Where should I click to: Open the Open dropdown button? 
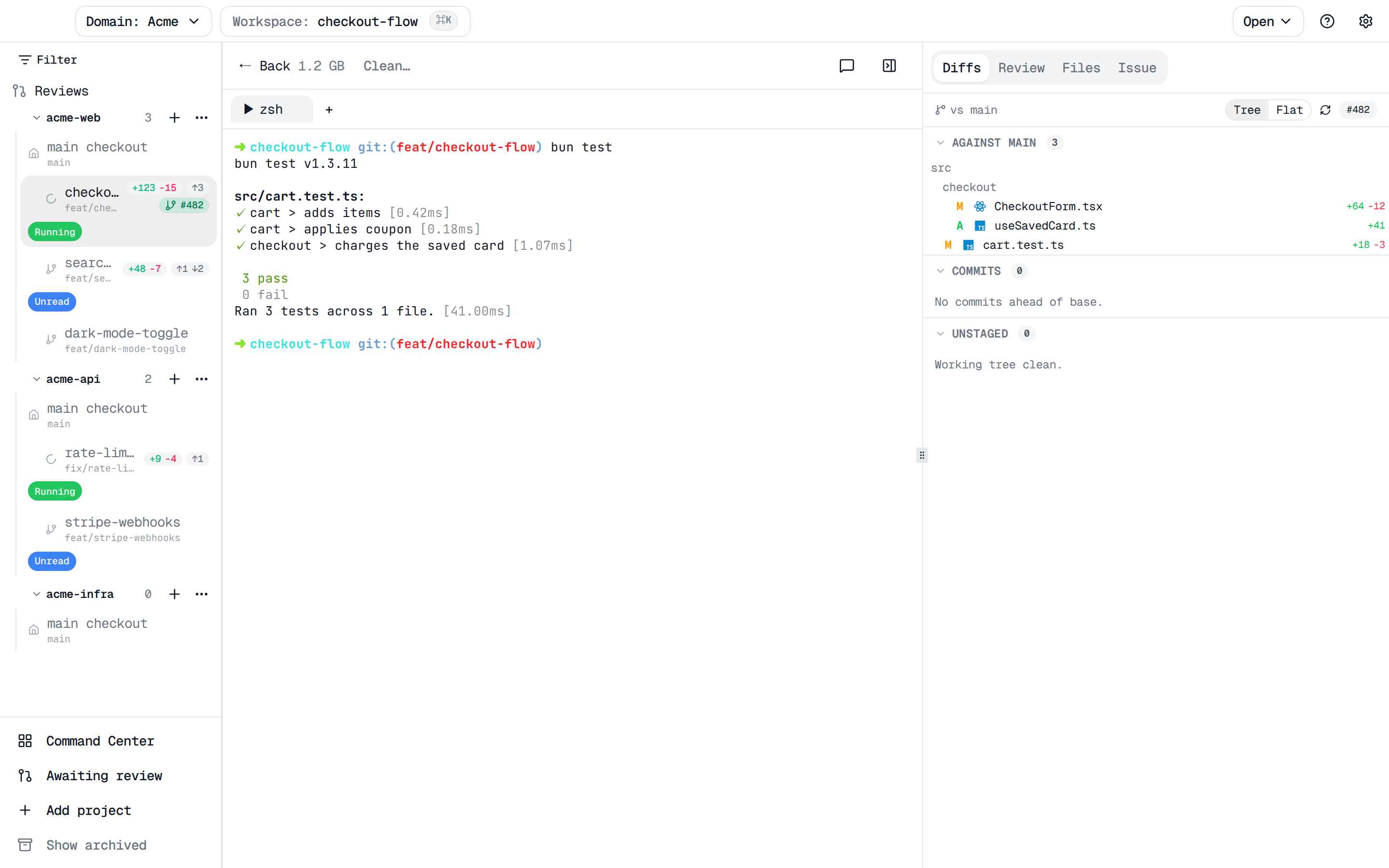pos(1268,21)
